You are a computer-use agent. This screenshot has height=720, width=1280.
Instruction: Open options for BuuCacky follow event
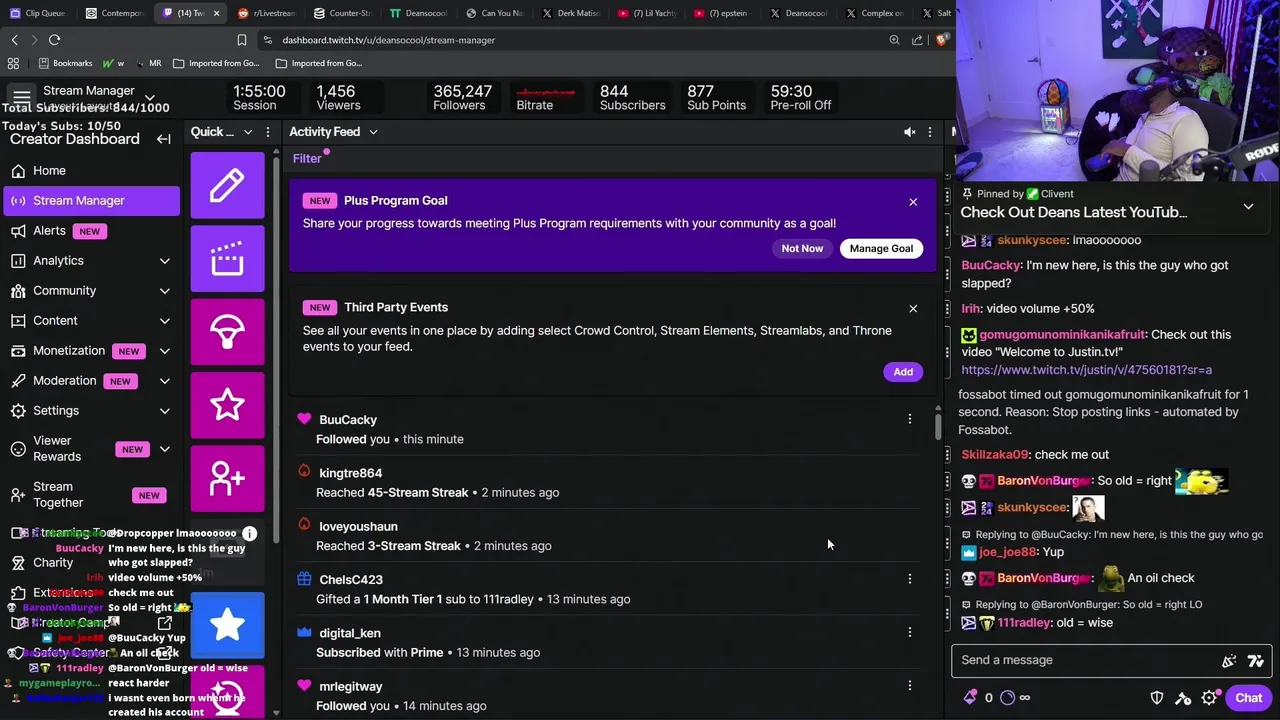(909, 419)
